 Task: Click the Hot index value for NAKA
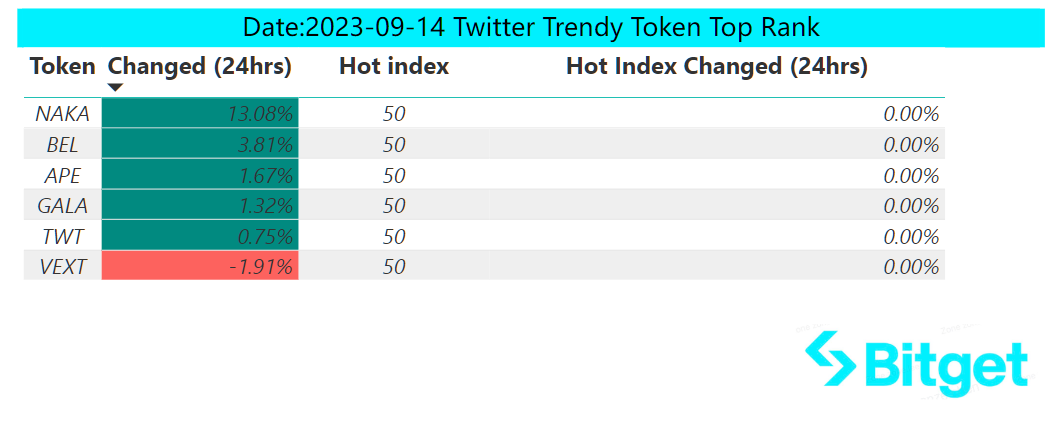point(394,114)
